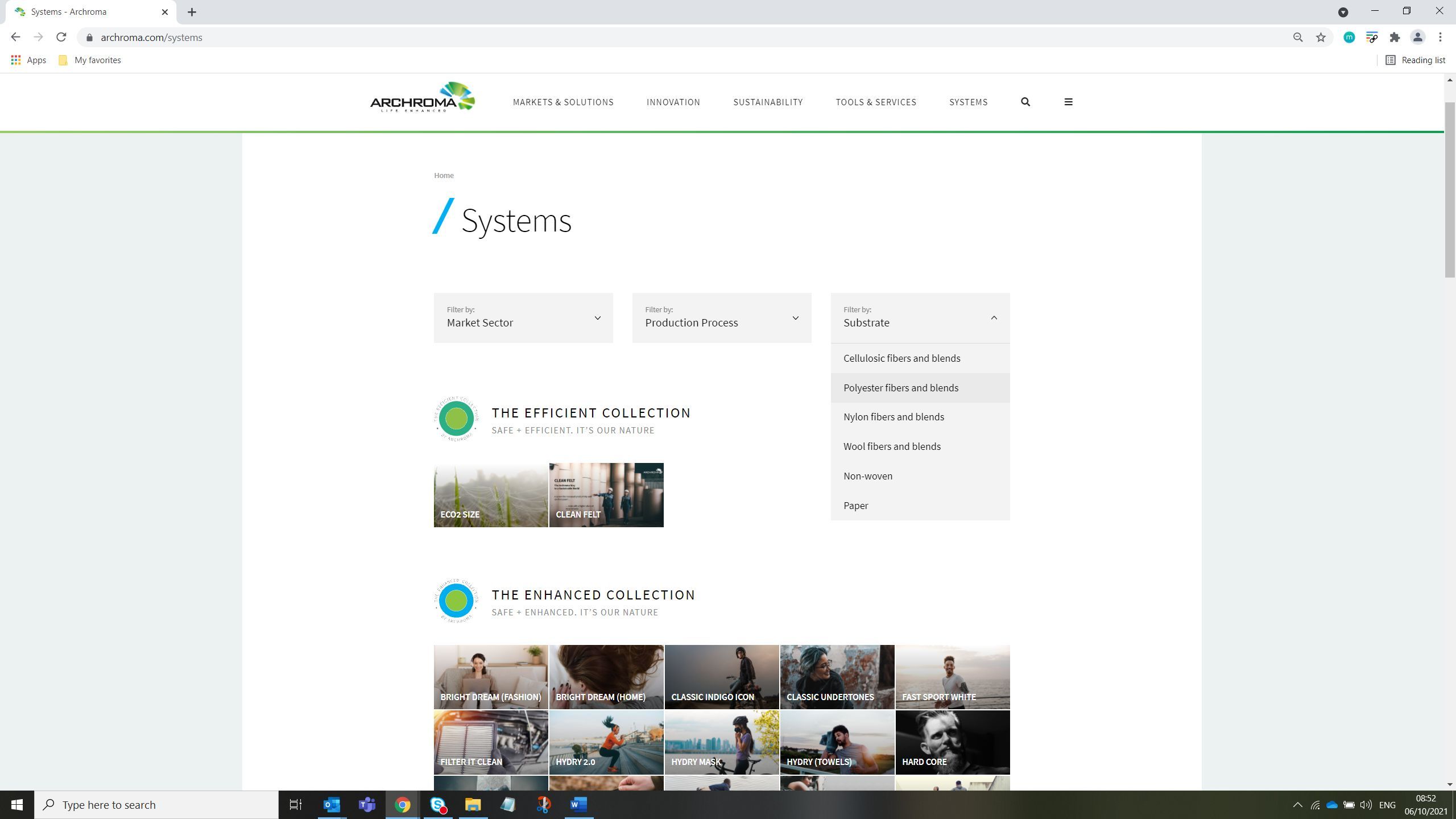Image resolution: width=1456 pixels, height=819 pixels.
Task: Select Polyester fibers and blends option
Action: pos(920,388)
